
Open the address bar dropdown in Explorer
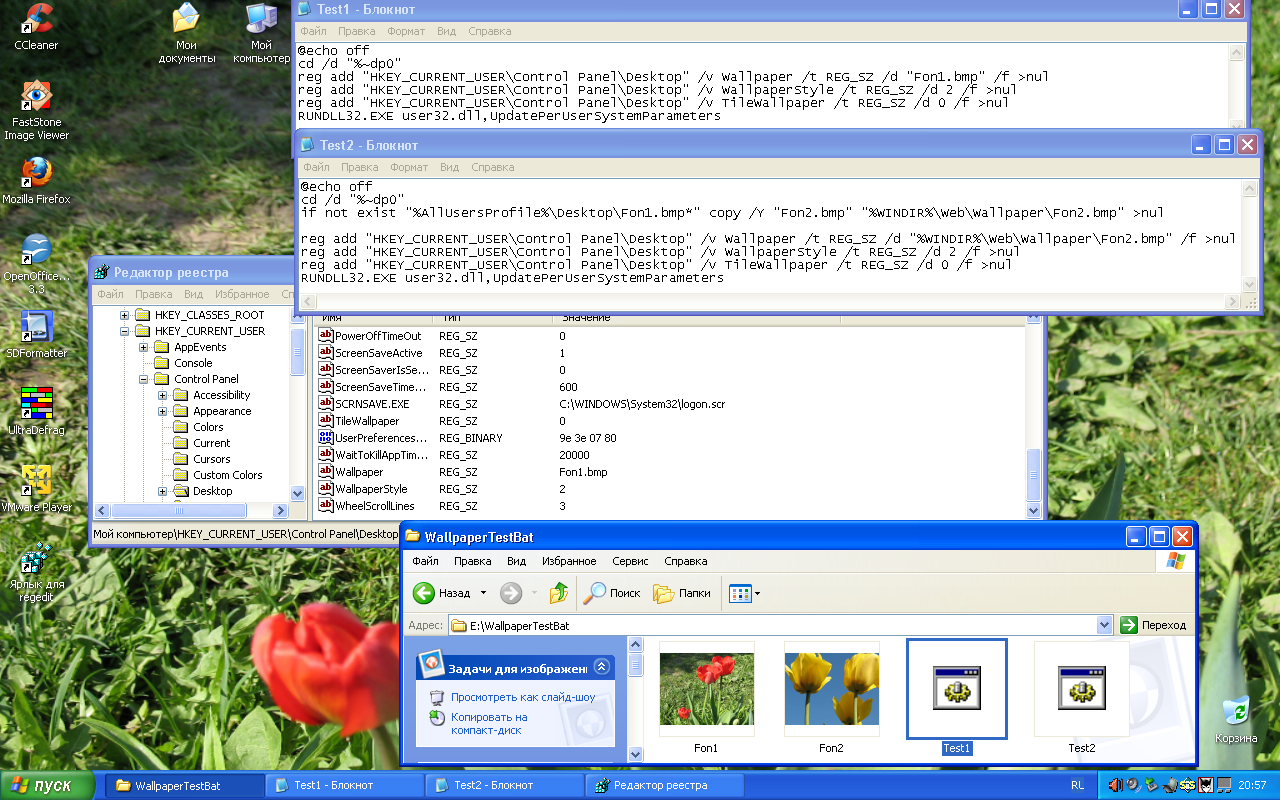point(1104,625)
